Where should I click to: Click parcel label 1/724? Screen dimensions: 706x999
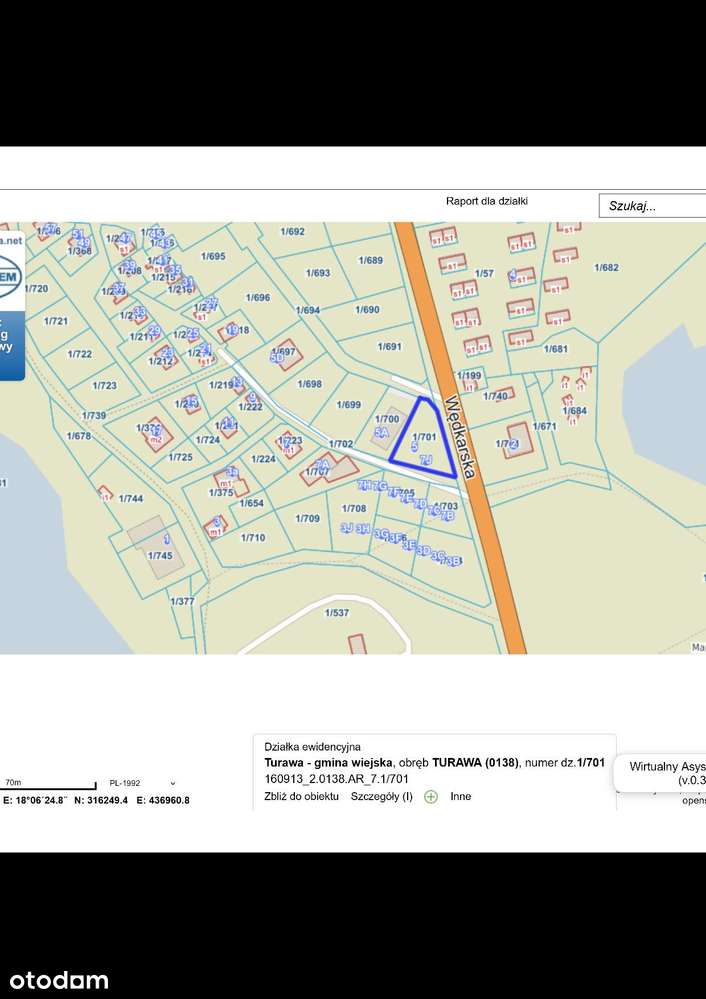click(x=208, y=440)
